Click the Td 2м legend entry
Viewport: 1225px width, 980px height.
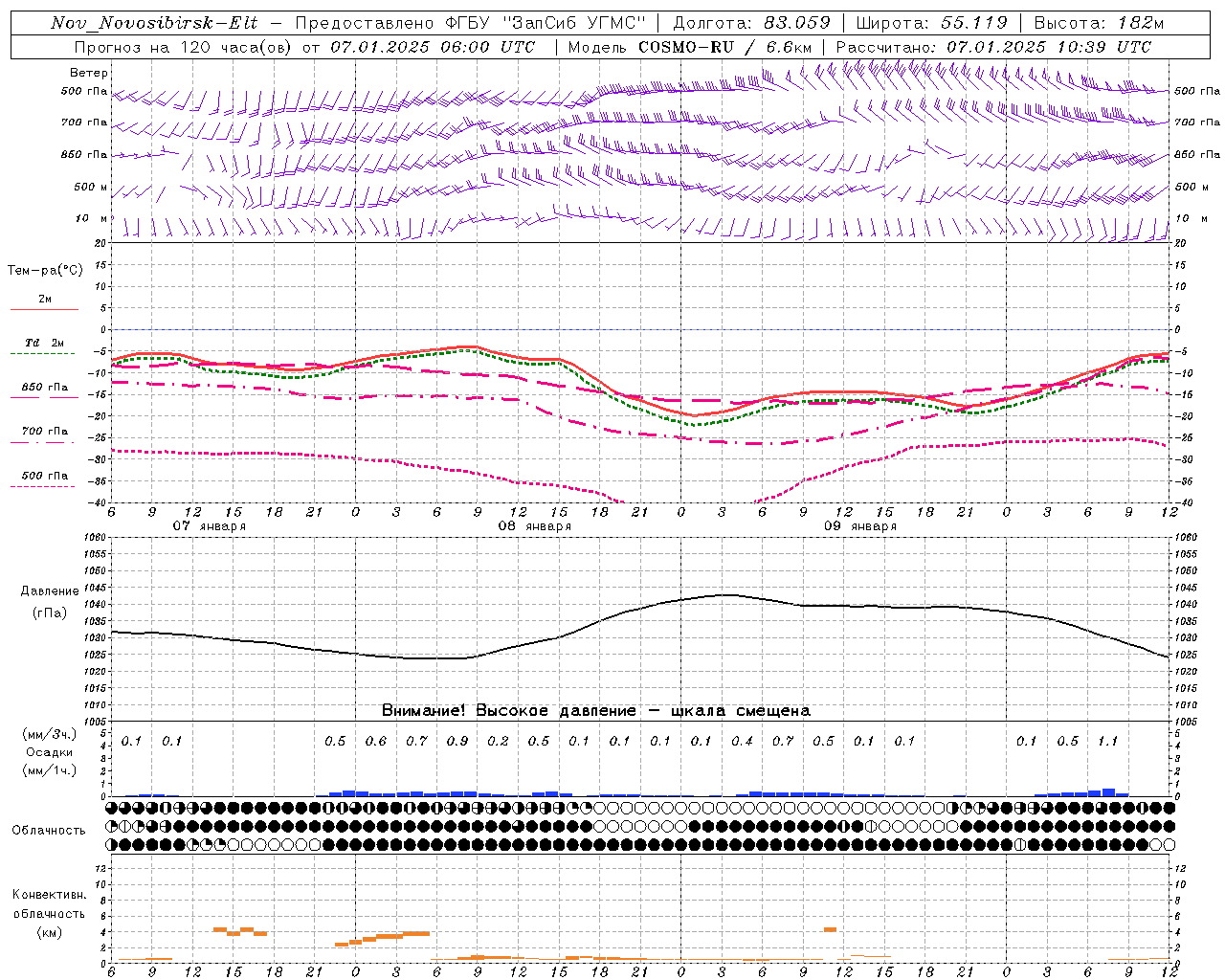click(44, 343)
